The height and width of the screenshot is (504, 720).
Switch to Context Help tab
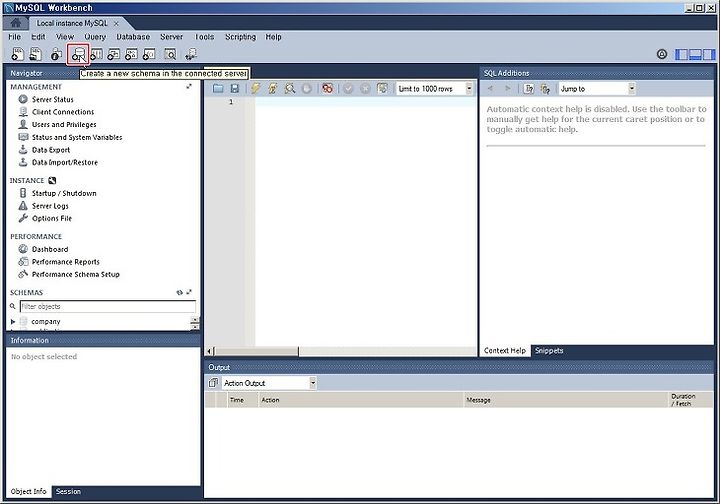pyautogui.click(x=505, y=350)
